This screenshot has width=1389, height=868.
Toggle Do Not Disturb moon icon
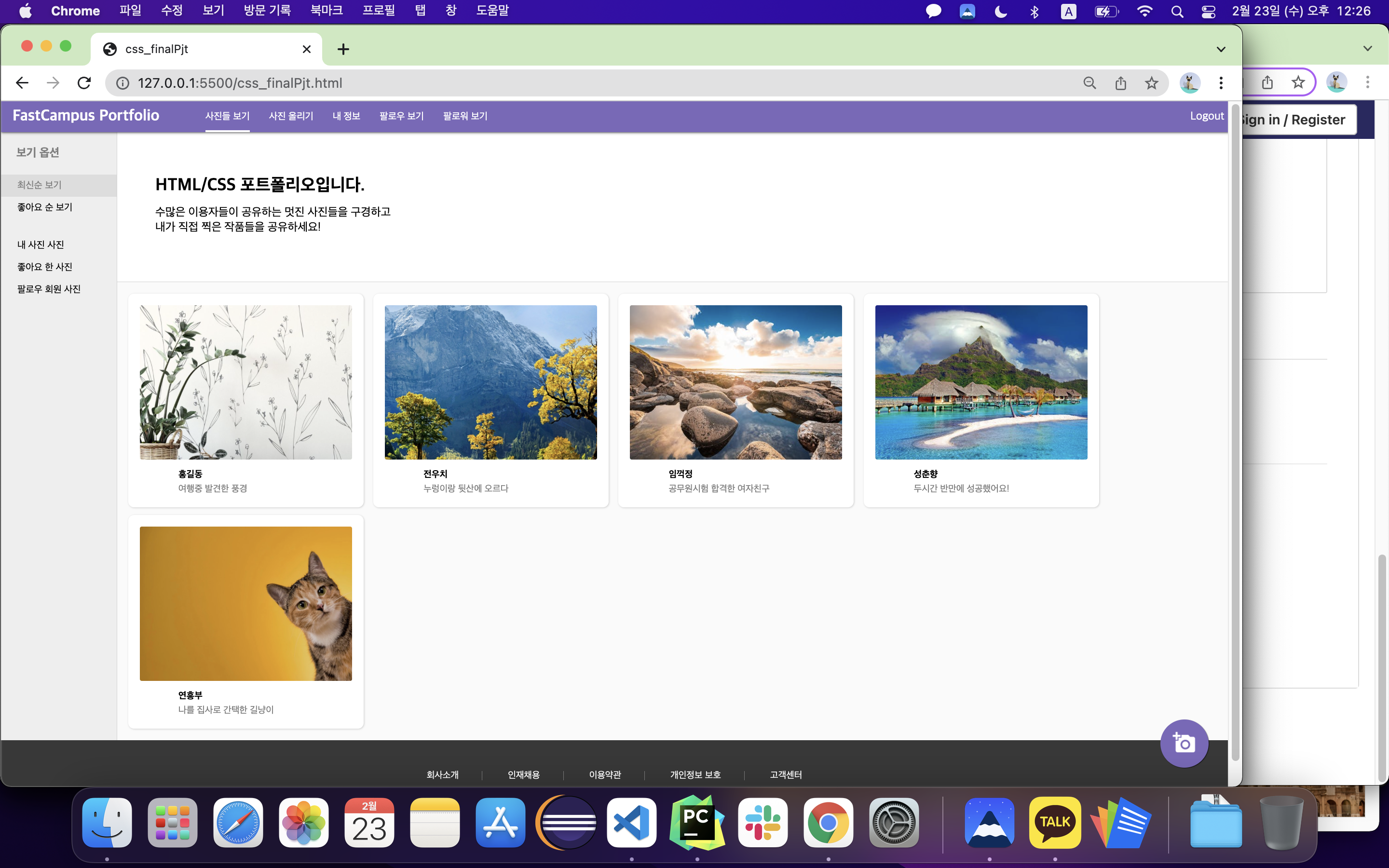click(x=1000, y=11)
